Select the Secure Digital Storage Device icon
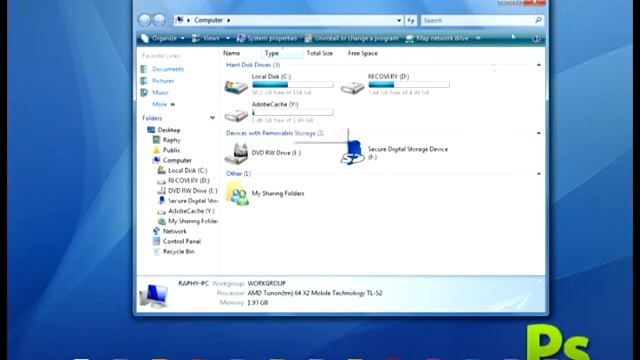 (353, 153)
